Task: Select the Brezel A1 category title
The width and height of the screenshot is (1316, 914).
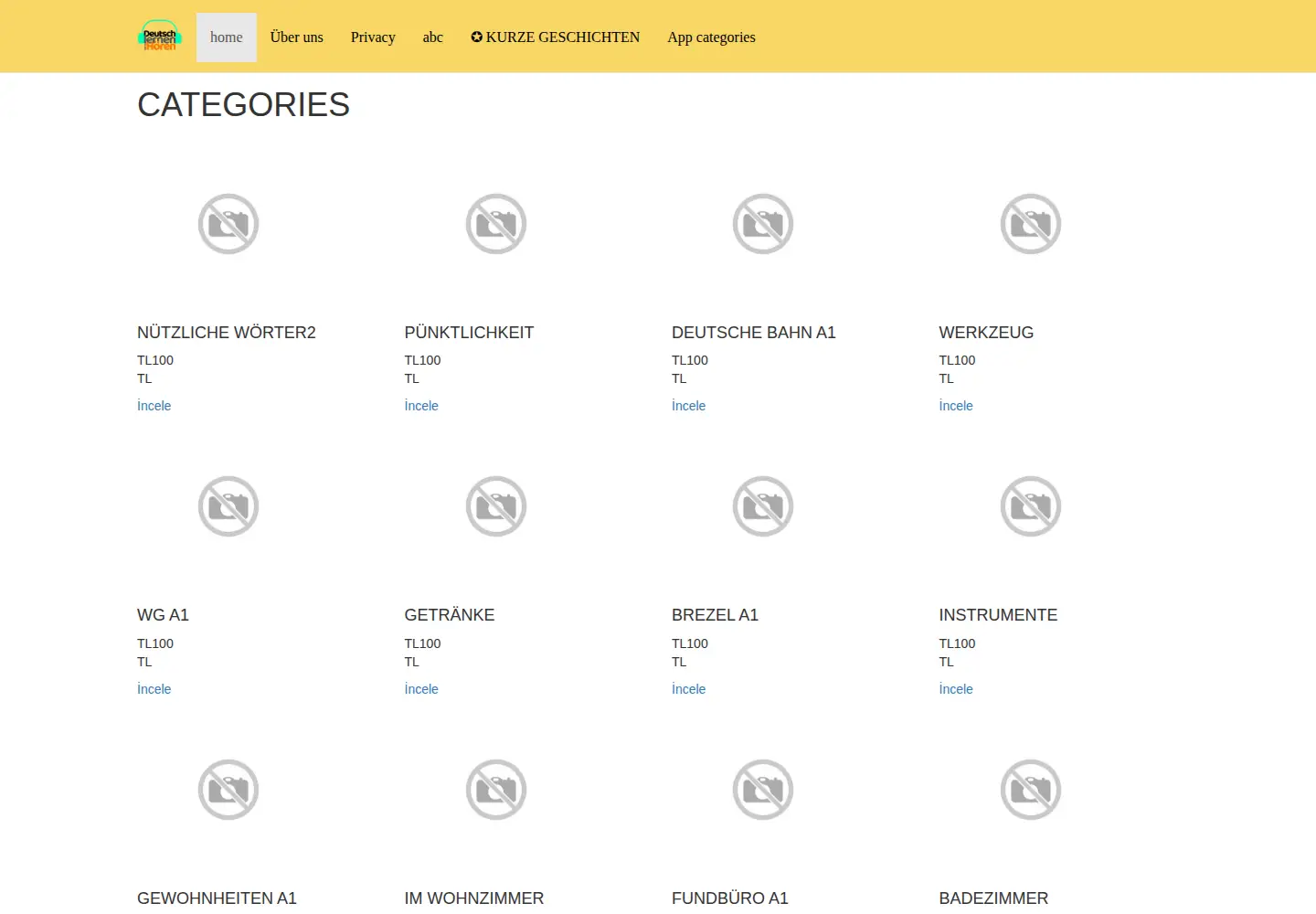Action: [716, 615]
